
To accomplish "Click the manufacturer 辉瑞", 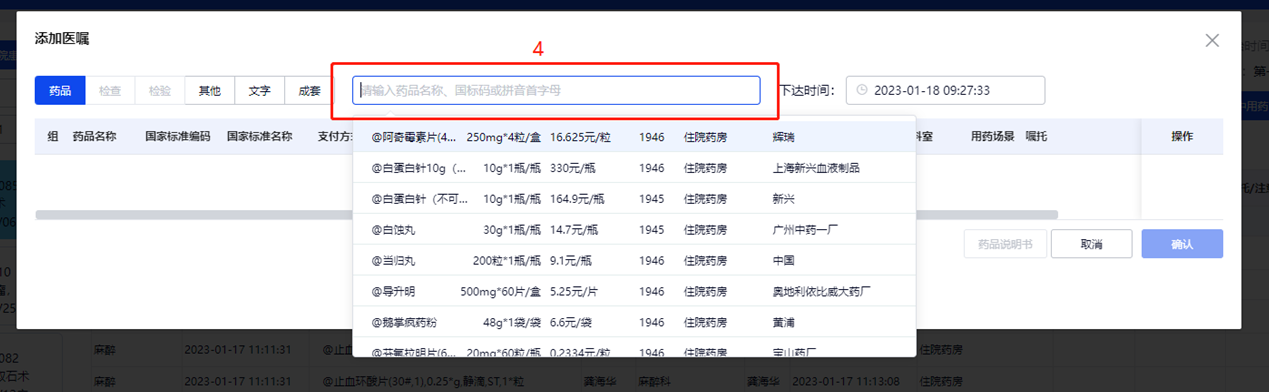I will pyautogui.click(x=783, y=137).
